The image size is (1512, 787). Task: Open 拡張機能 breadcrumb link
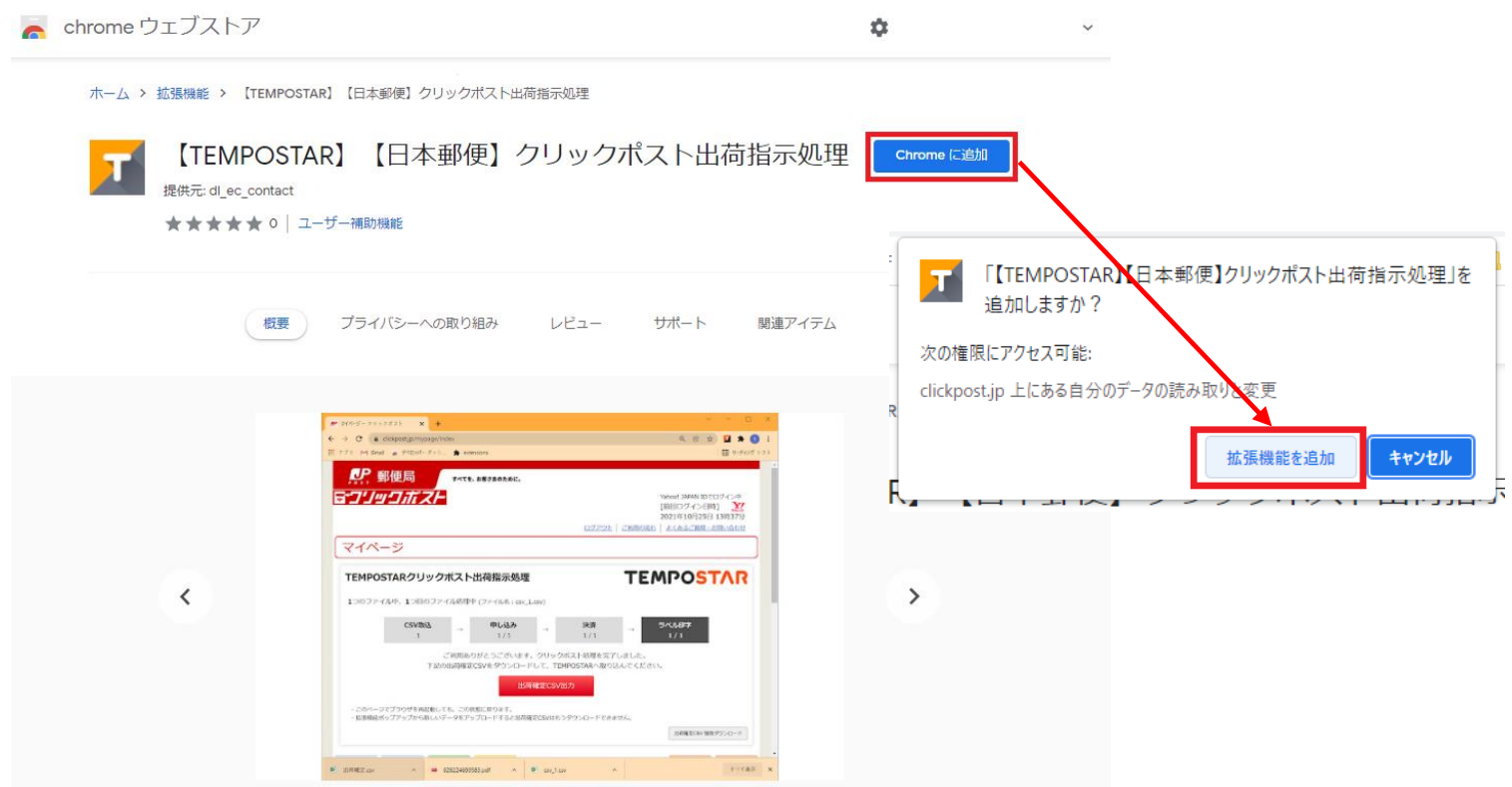click(x=183, y=94)
